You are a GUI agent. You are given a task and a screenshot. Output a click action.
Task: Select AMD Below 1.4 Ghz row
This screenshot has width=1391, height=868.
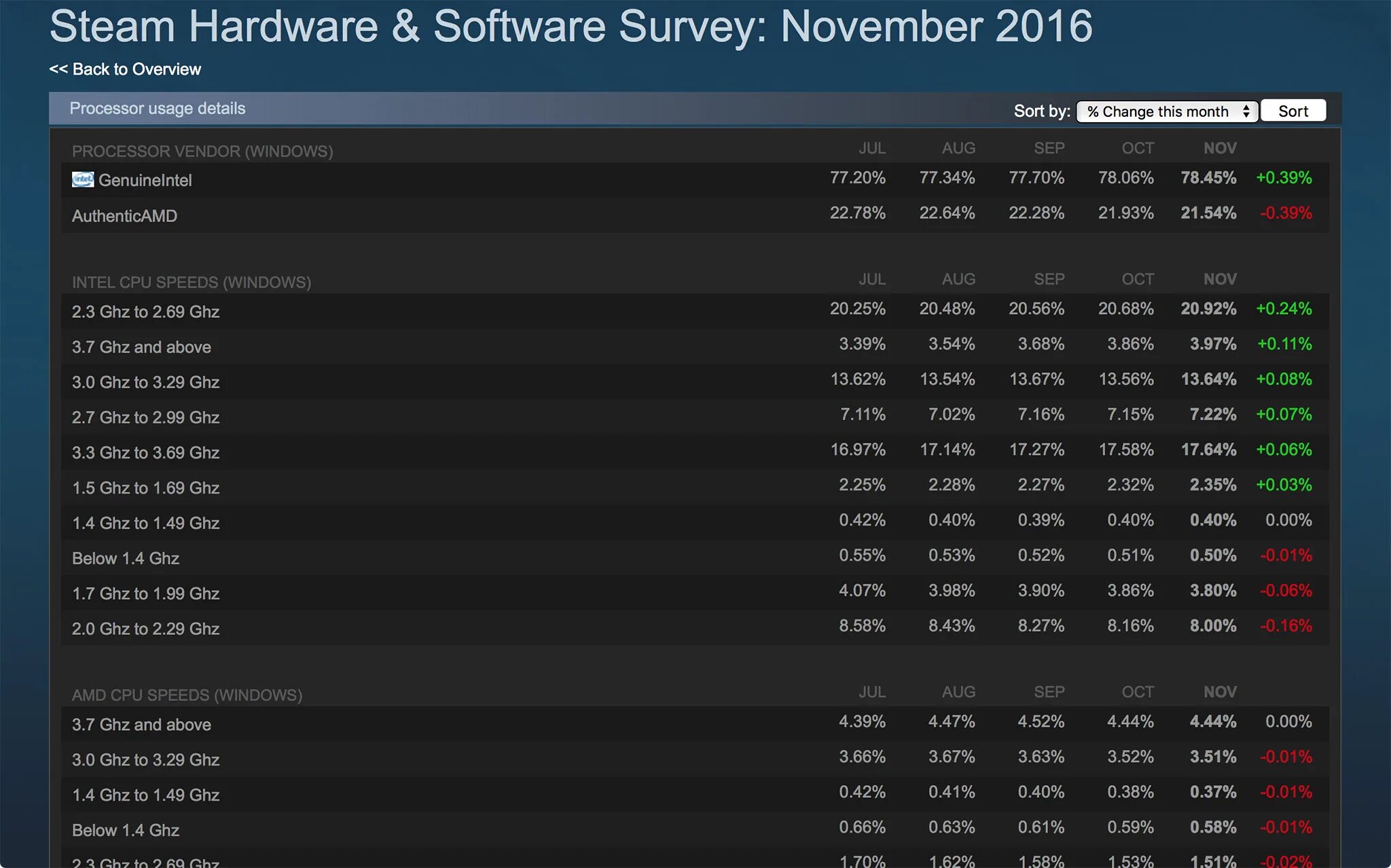tap(695, 830)
